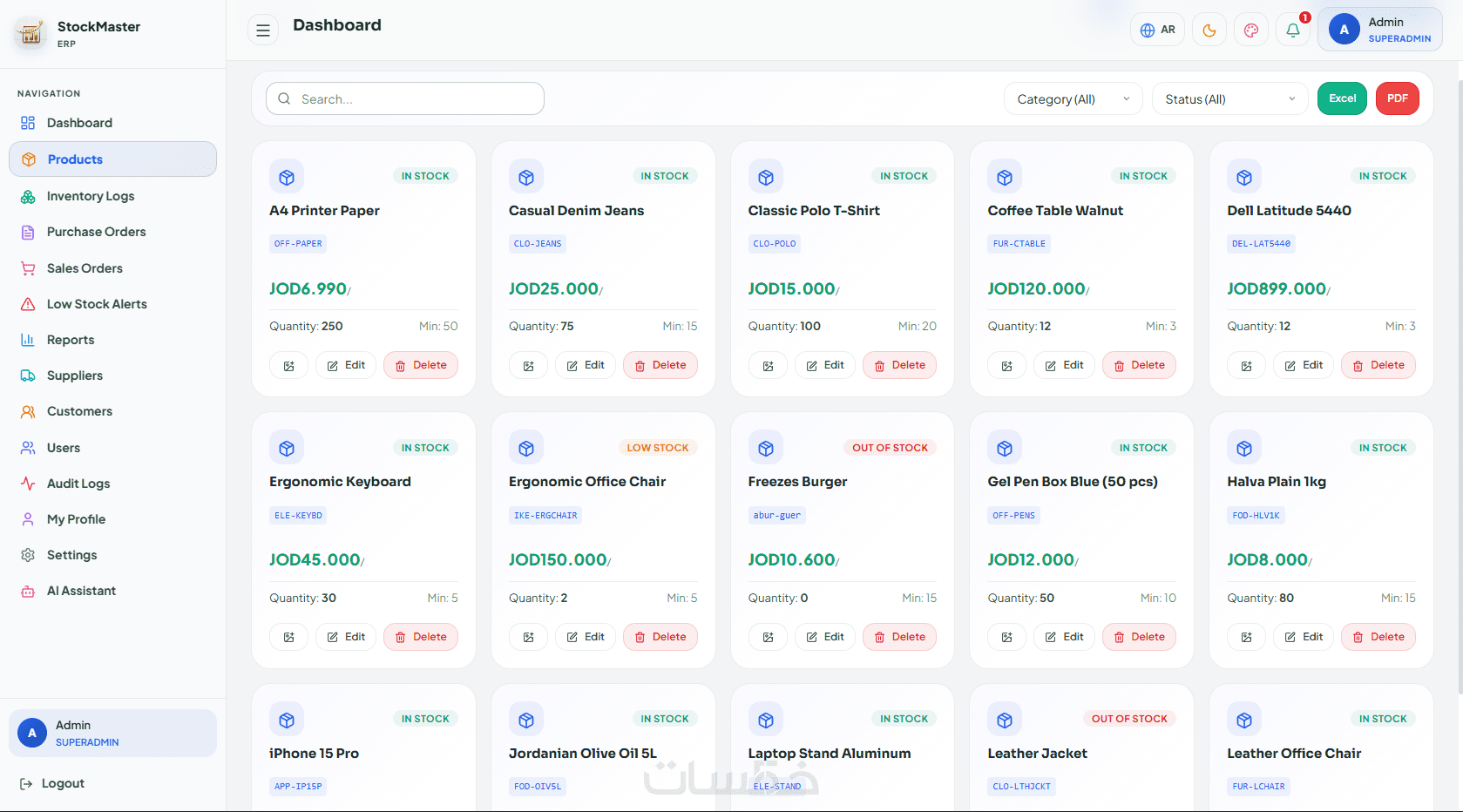1463x812 pixels.
Task: Delete Freezes Burger product
Action: pyautogui.click(x=900, y=637)
